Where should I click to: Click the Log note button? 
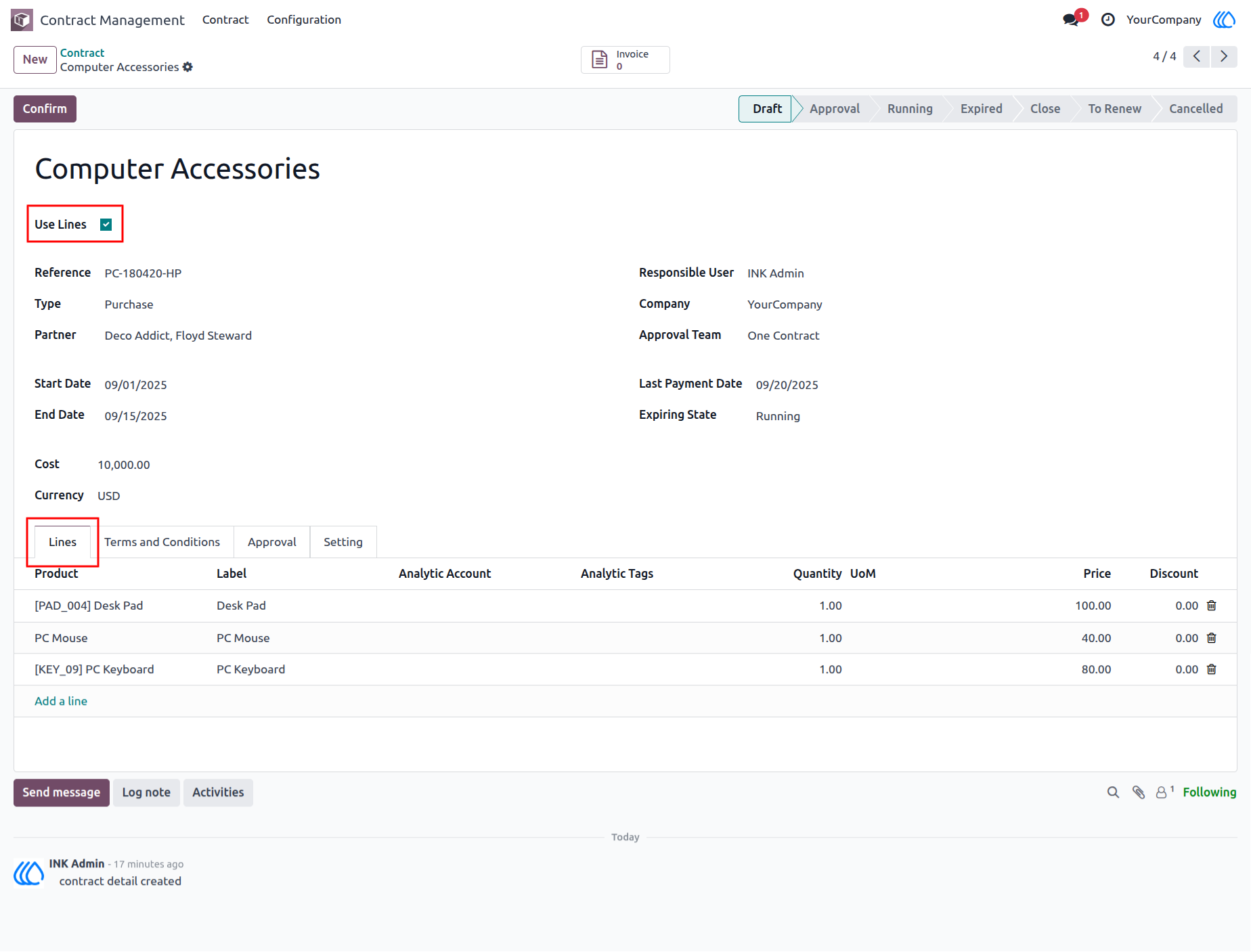[x=146, y=792]
